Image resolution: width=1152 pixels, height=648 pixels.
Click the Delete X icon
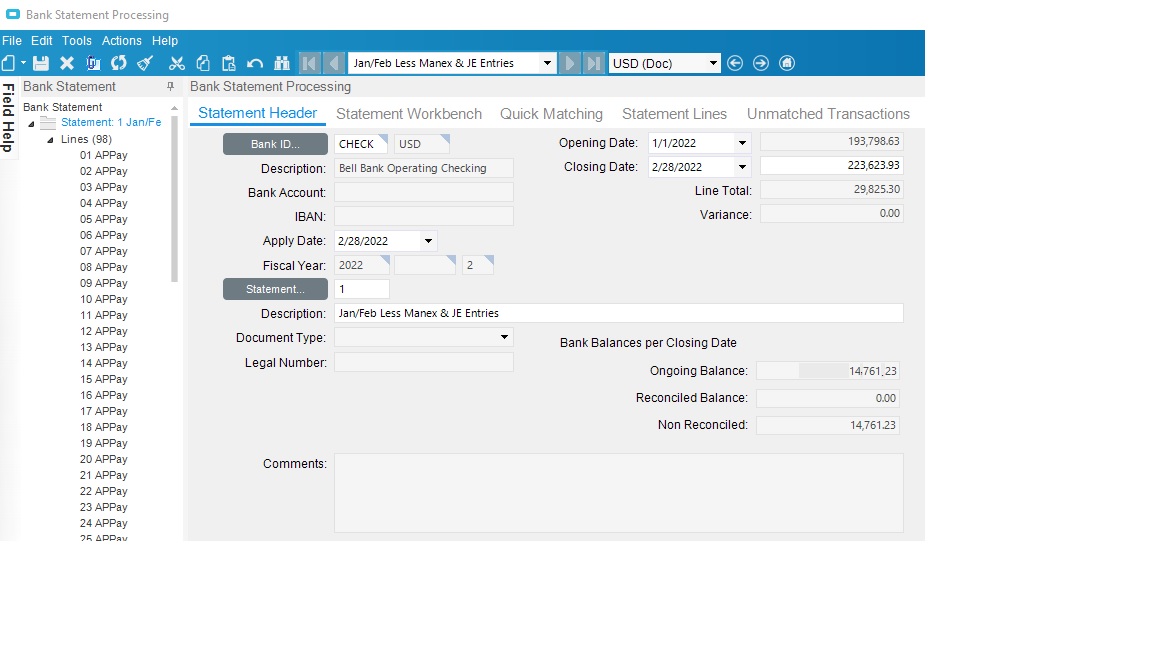67,63
